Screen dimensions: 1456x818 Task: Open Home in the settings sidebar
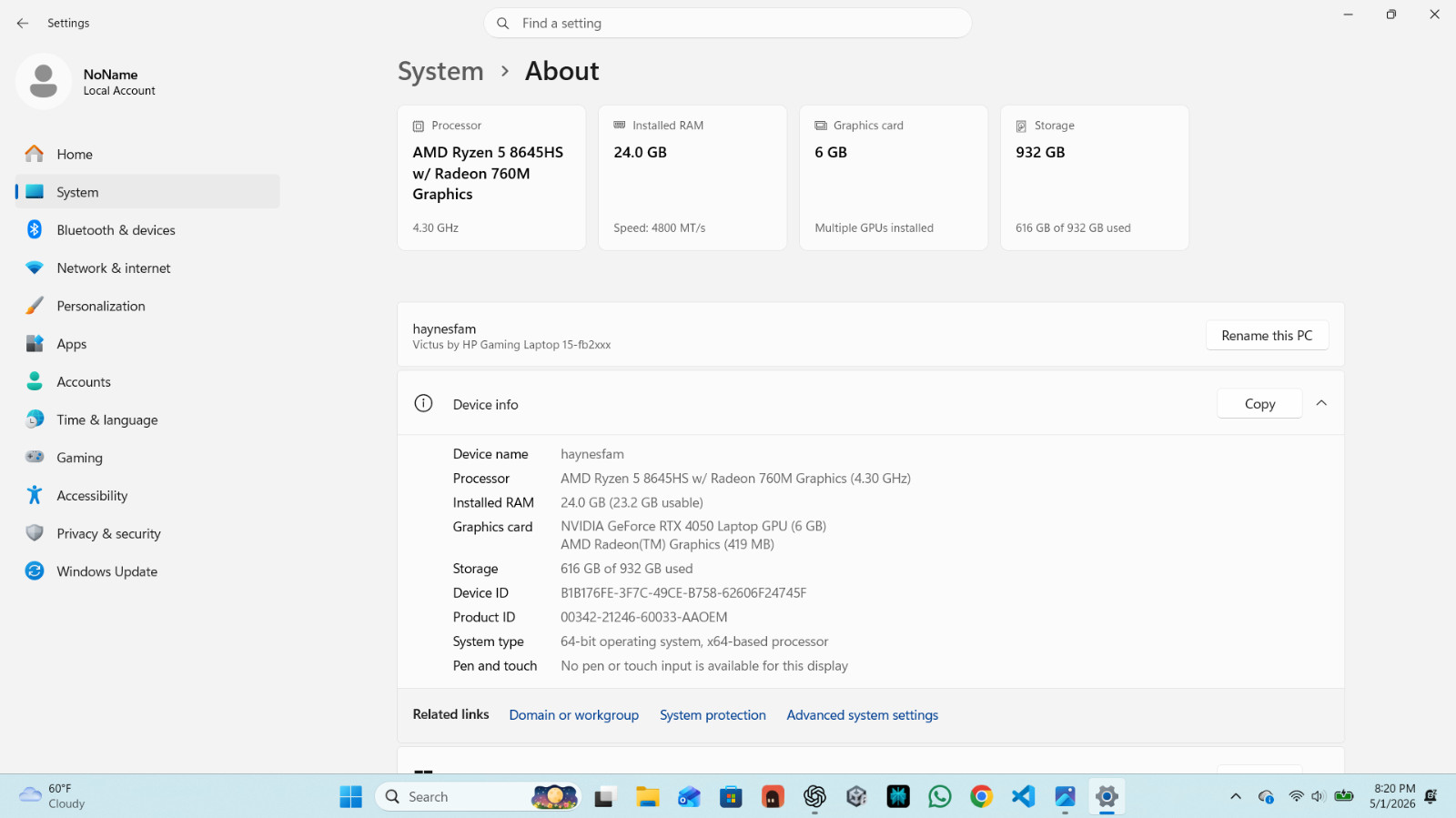click(x=147, y=154)
